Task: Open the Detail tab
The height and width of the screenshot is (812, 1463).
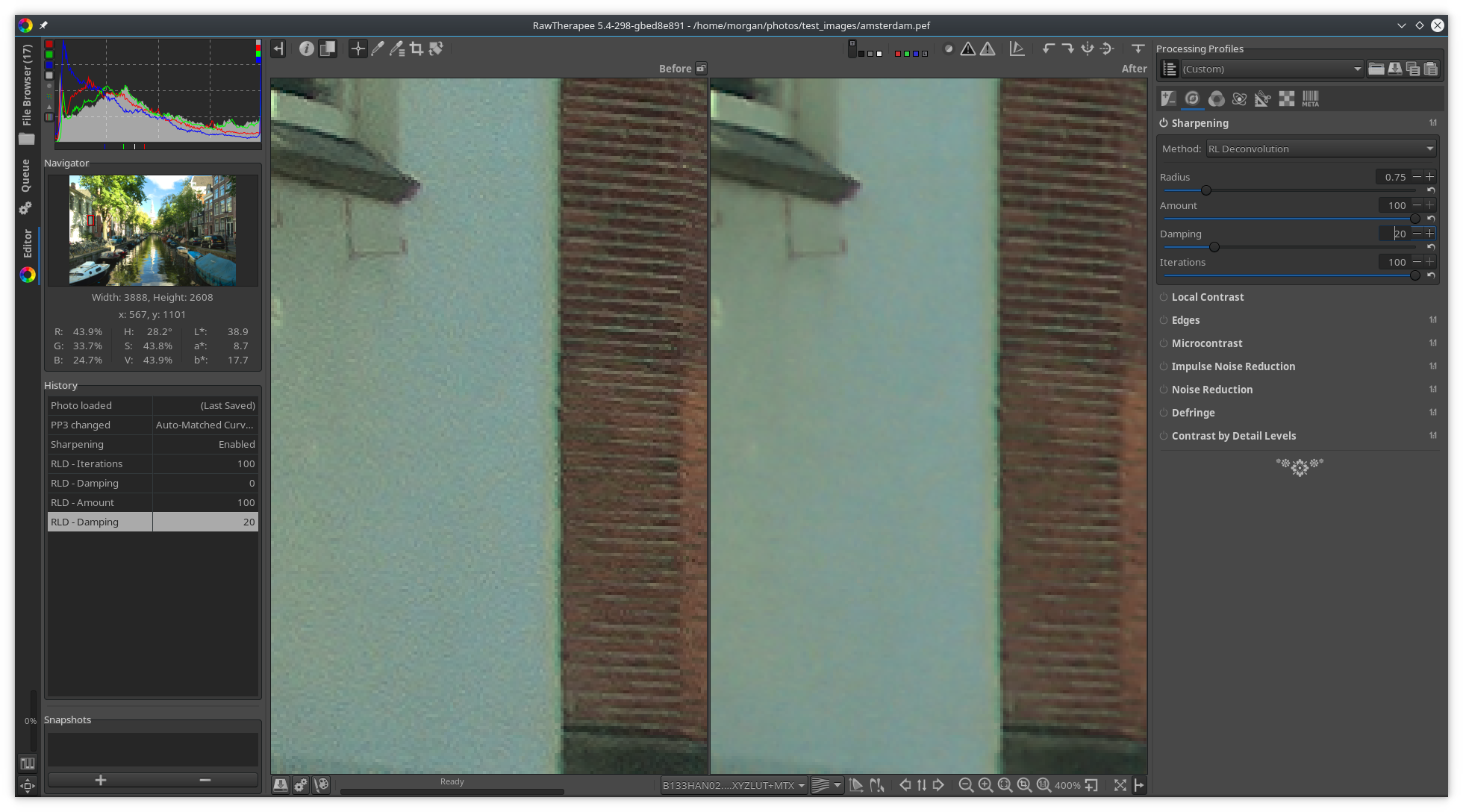Action: tap(1192, 99)
